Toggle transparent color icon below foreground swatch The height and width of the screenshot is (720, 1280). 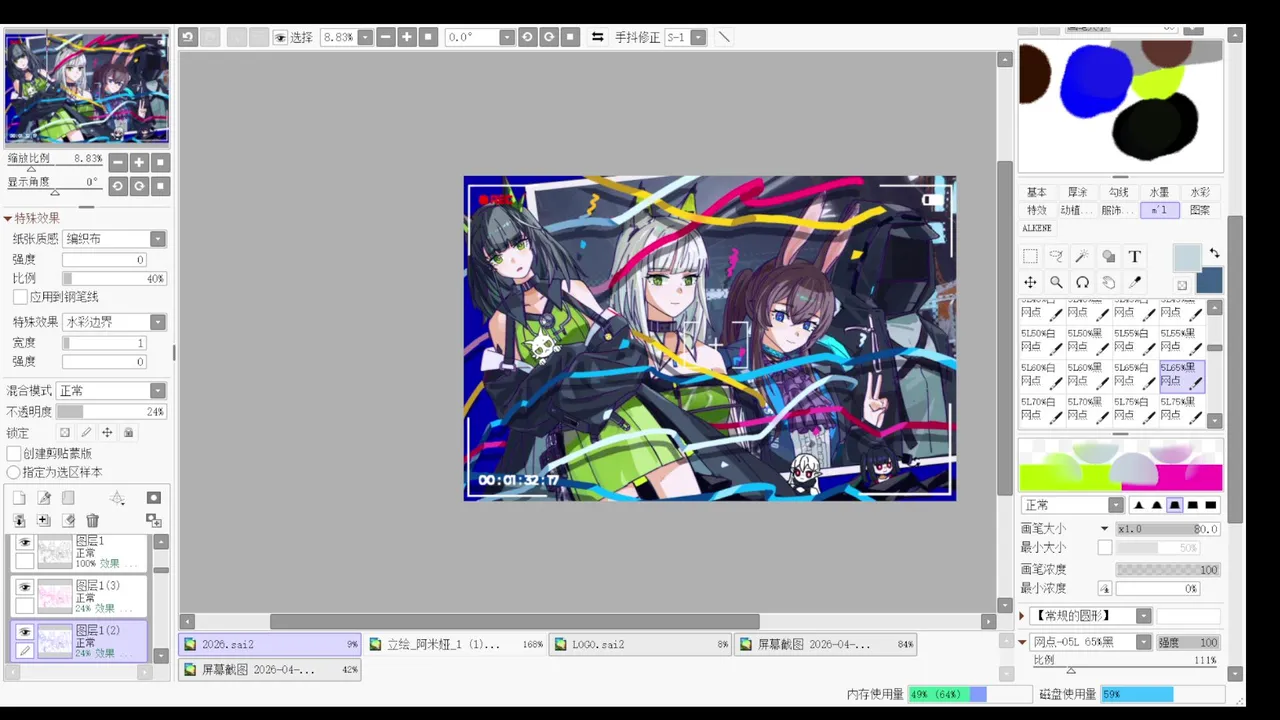(1182, 286)
